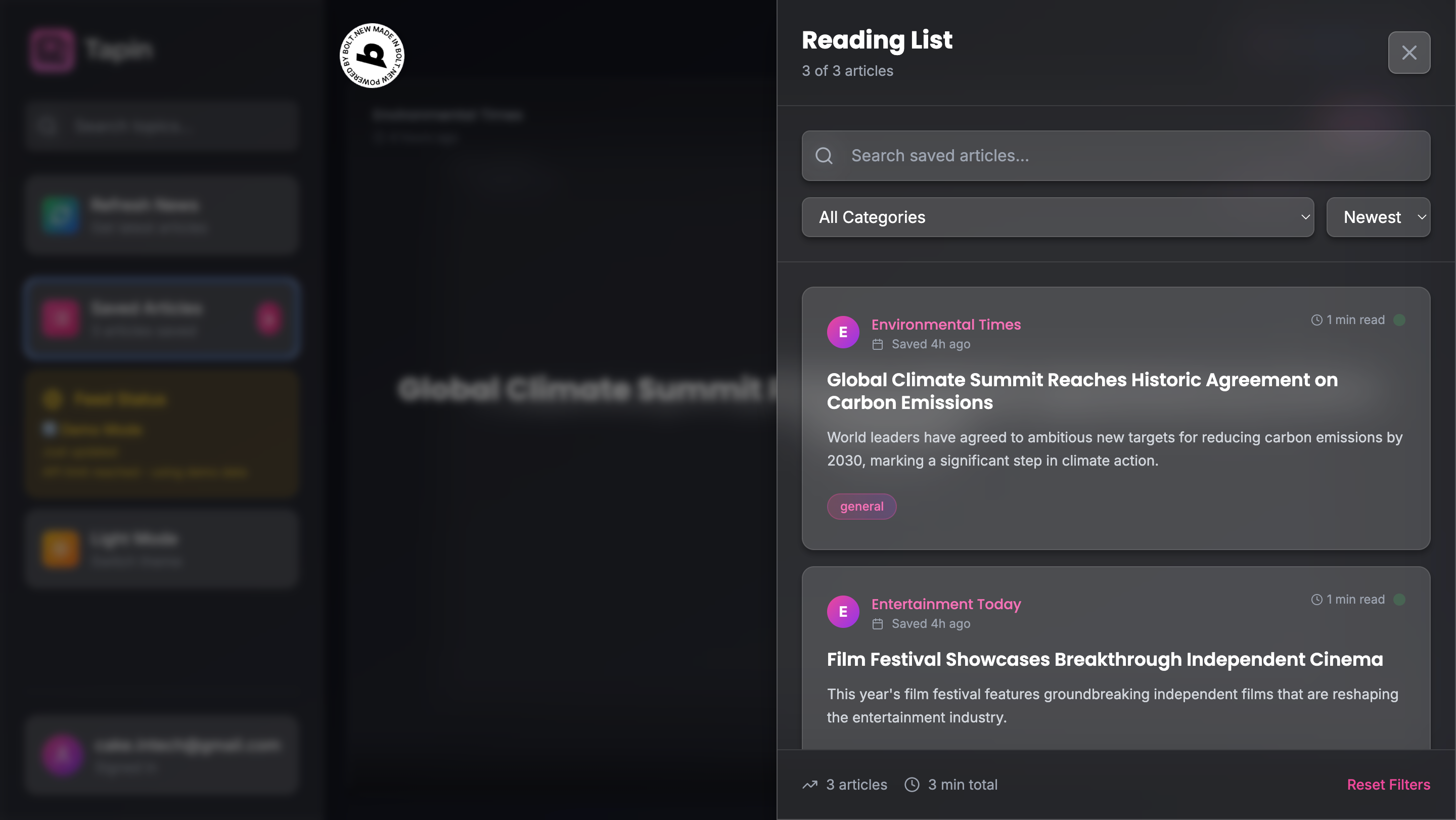Click the search magnifier icon
Image resolution: width=1456 pixels, height=820 pixels.
coord(824,156)
